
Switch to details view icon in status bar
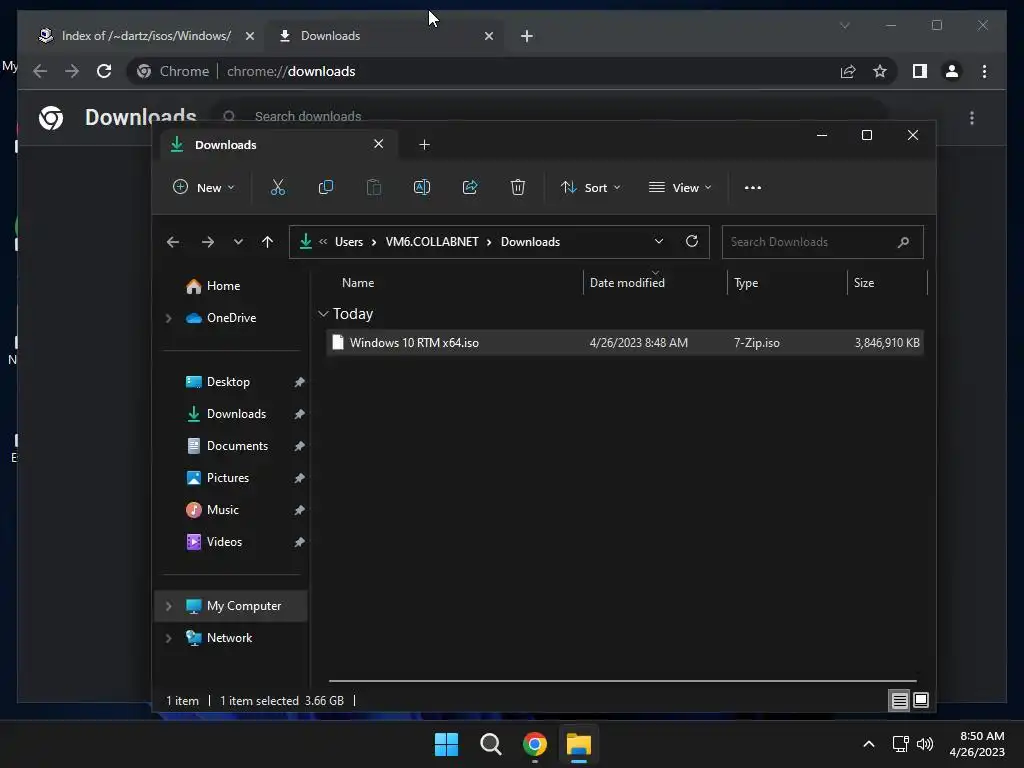click(899, 701)
